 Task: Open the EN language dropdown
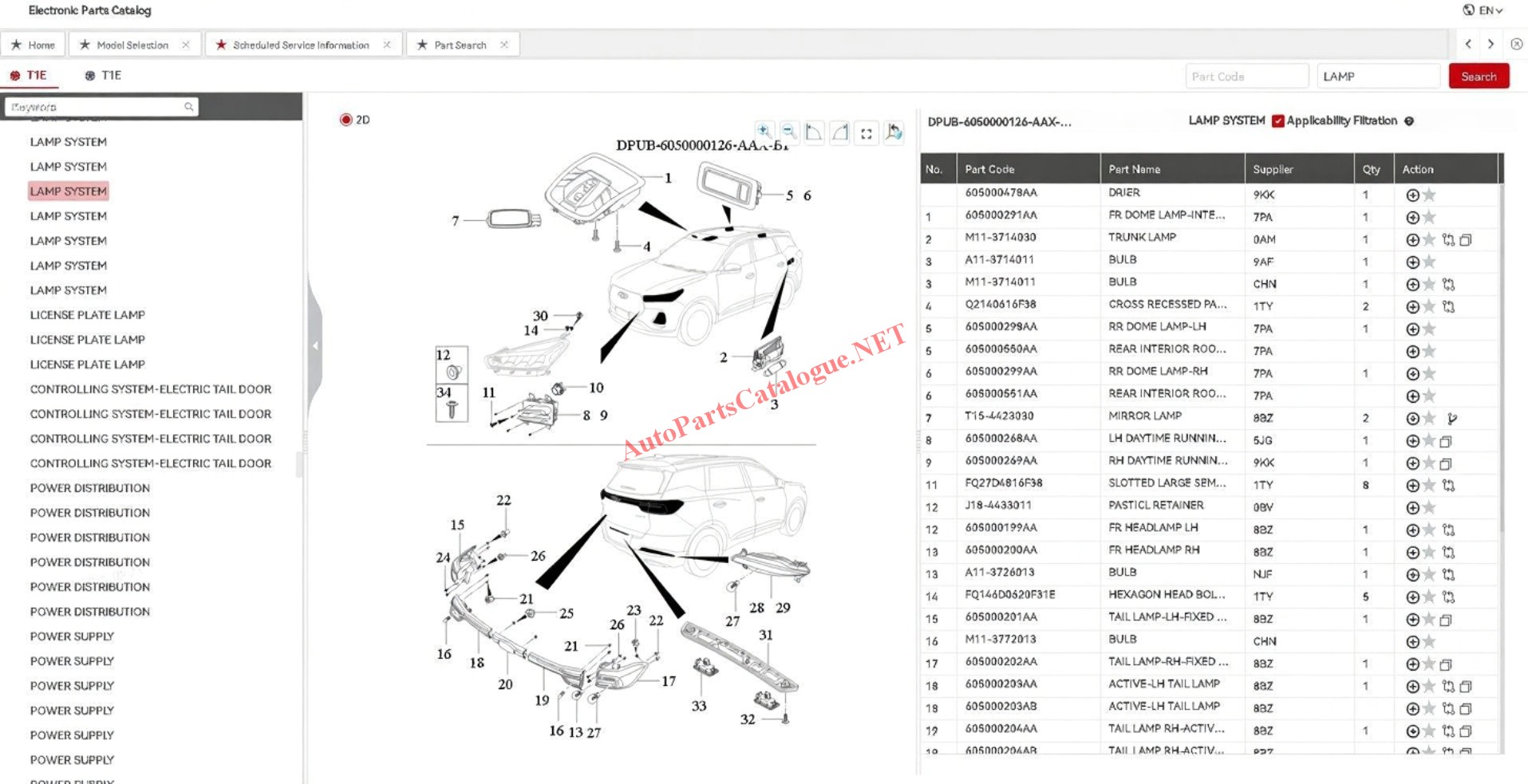coord(1483,10)
